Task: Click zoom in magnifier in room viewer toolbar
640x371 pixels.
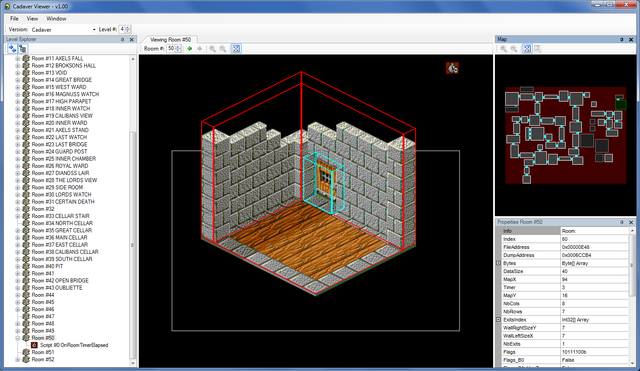Action: pyautogui.click(x=212, y=49)
